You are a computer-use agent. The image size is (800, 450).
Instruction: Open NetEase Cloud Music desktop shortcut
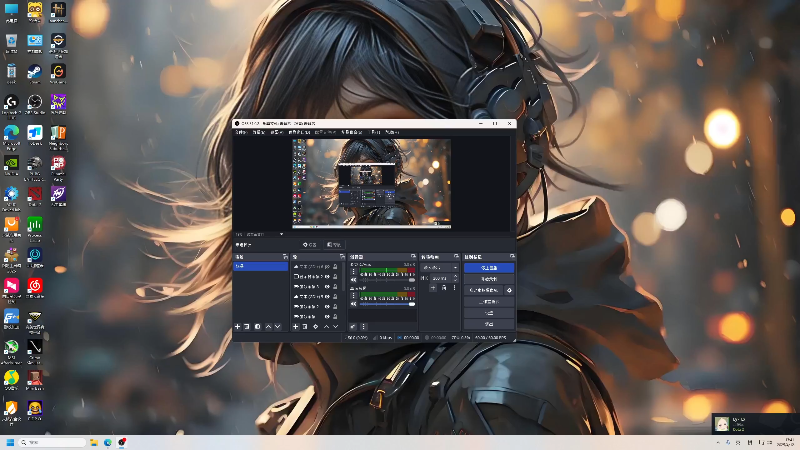pyautogui.click(x=35, y=288)
